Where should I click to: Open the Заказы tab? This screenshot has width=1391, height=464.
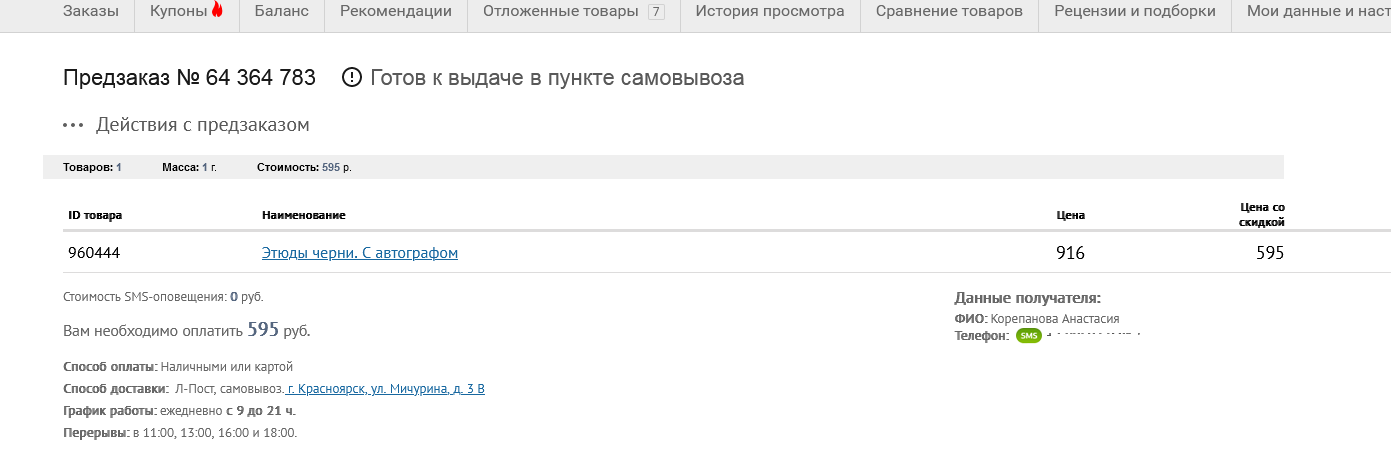[90, 12]
